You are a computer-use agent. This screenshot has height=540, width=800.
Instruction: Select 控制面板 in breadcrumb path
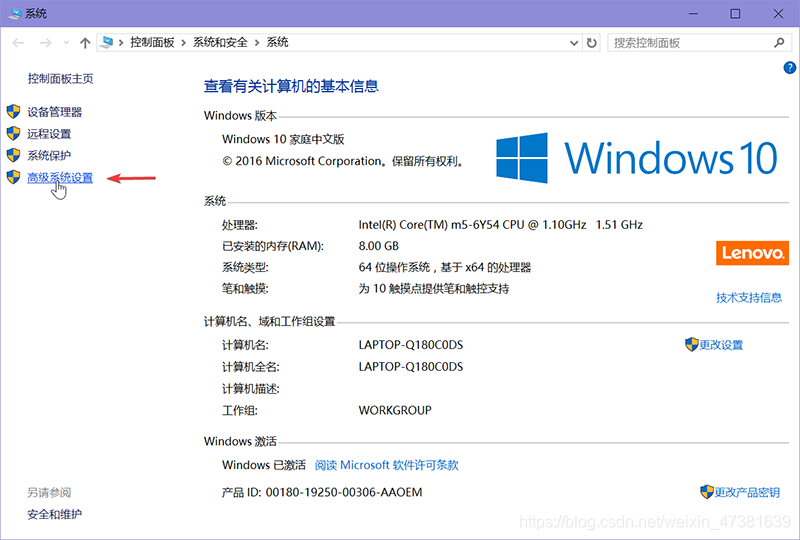coord(152,42)
